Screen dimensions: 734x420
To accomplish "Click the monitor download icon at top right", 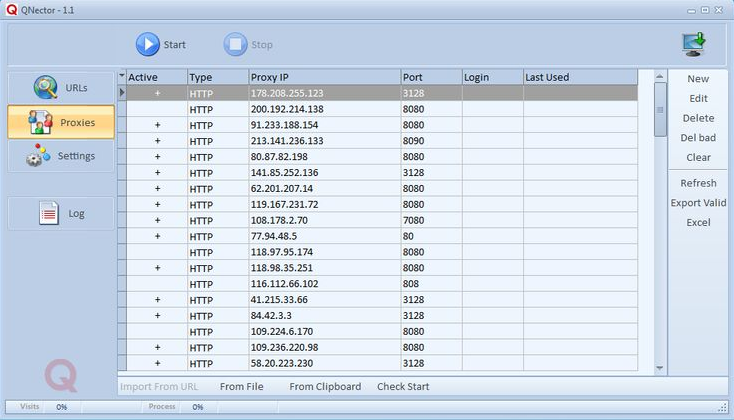I will point(694,44).
